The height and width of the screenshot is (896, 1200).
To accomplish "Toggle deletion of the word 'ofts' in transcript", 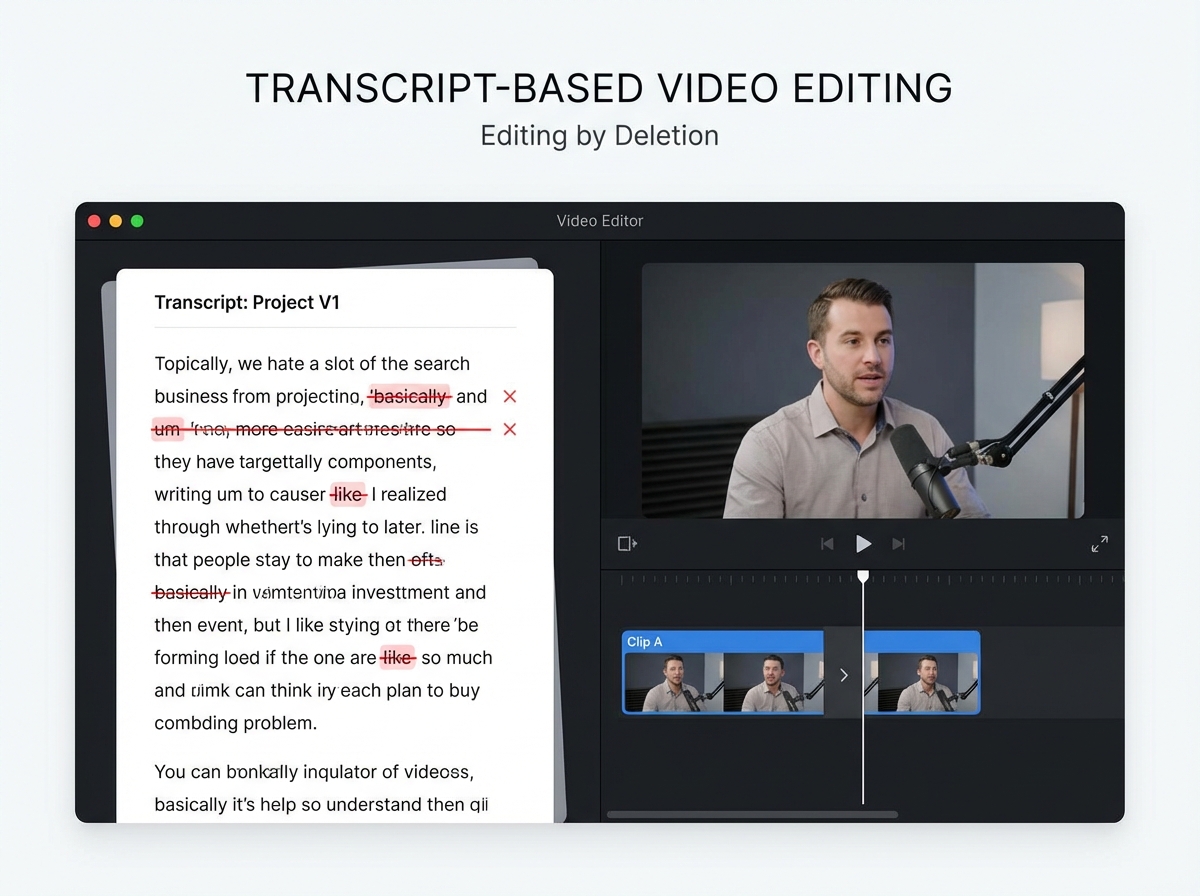I will click(x=427, y=560).
